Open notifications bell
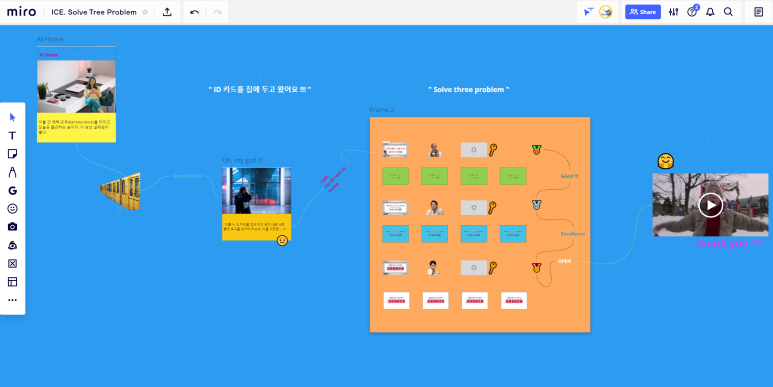Viewport: 773px width, 387px height. point(710,12)
